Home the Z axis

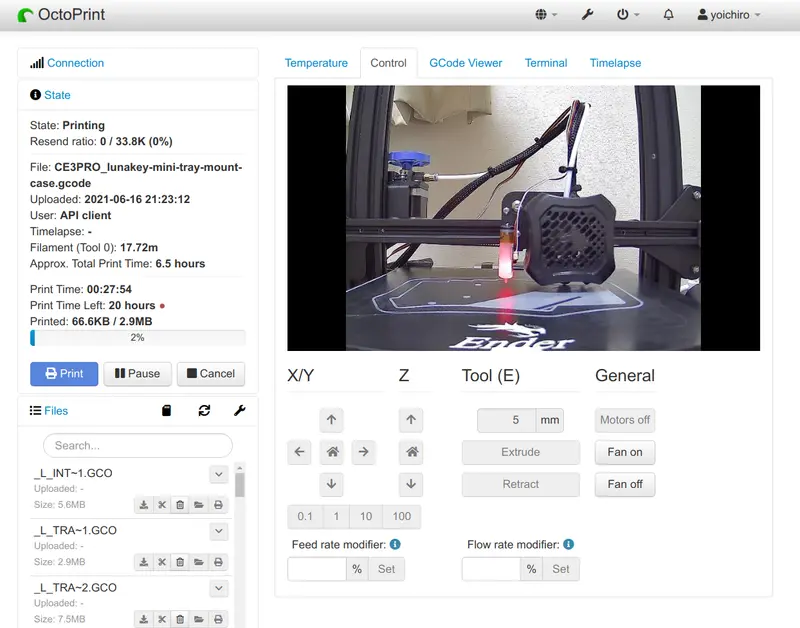tap(411, 452)
